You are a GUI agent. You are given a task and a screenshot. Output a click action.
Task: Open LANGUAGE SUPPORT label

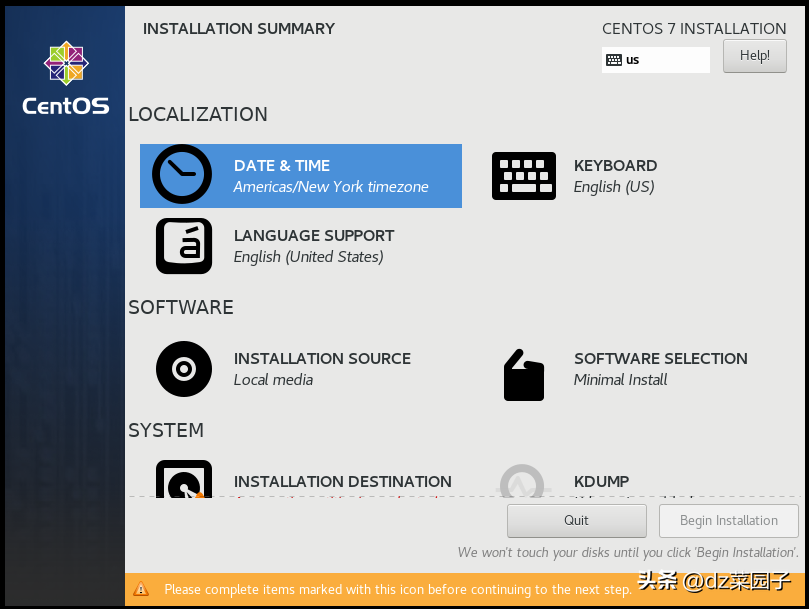(314, 236)
